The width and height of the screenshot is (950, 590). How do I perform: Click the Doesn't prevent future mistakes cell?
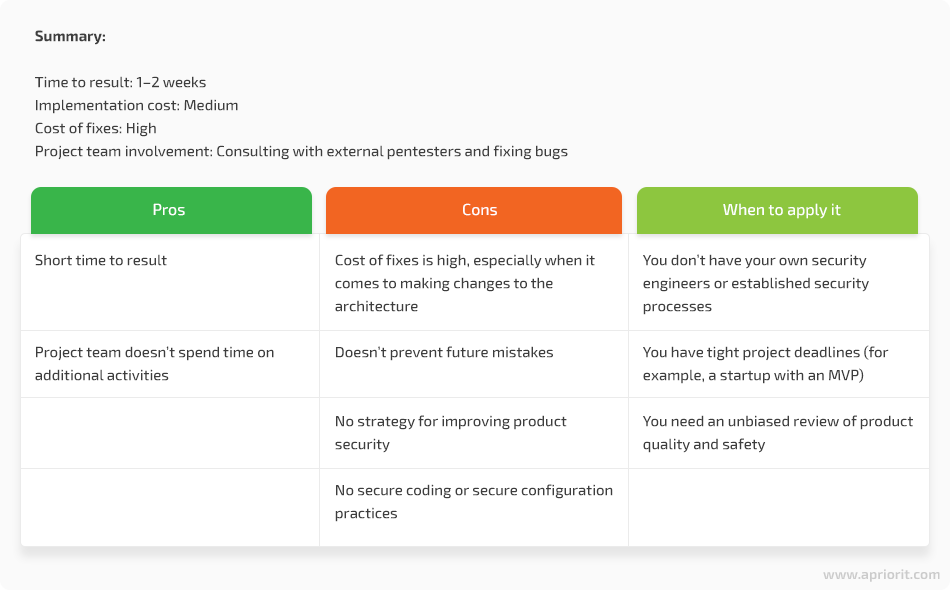click(474, 364)
